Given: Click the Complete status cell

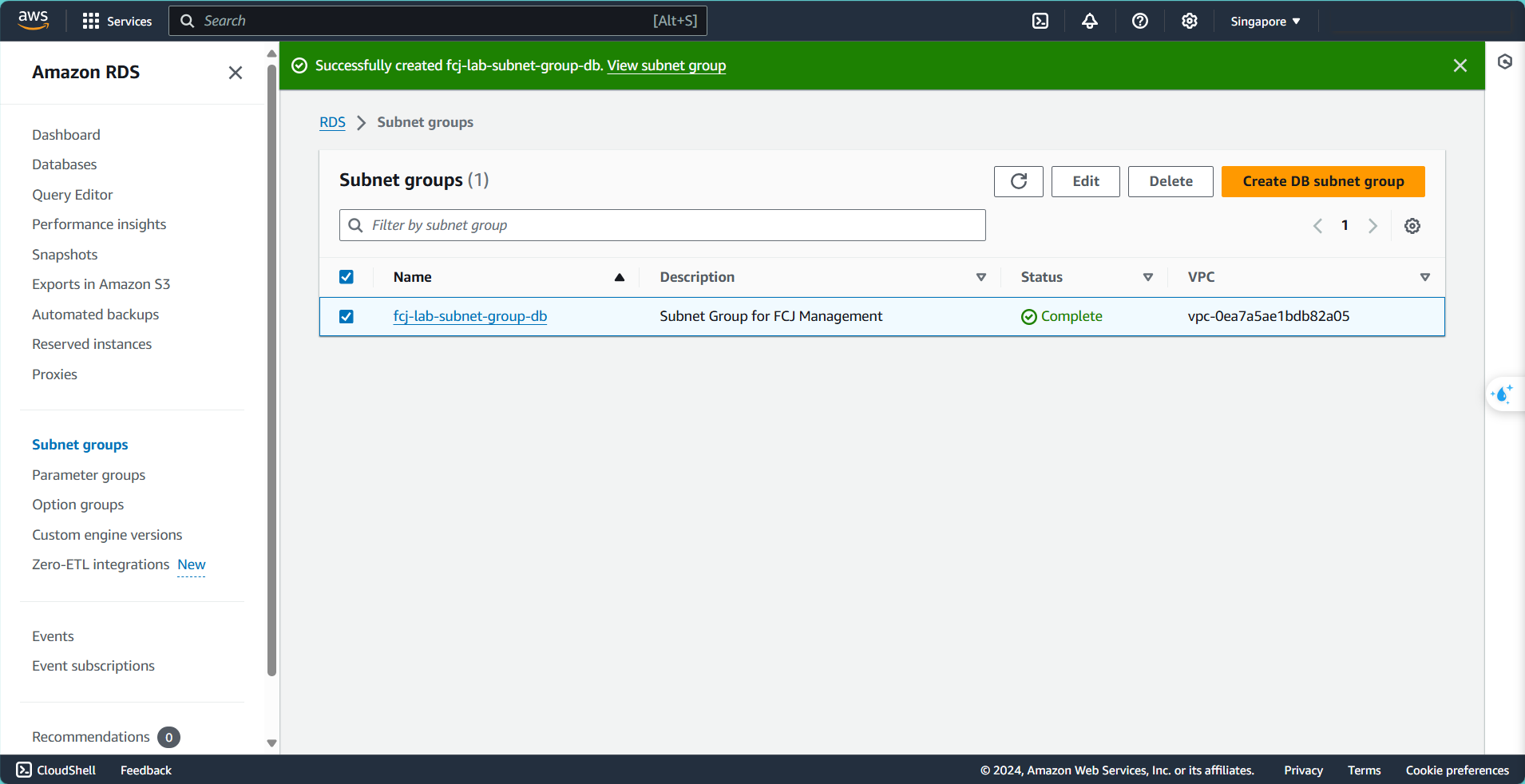Looking at the screenshot, I should pos(1062,316).
